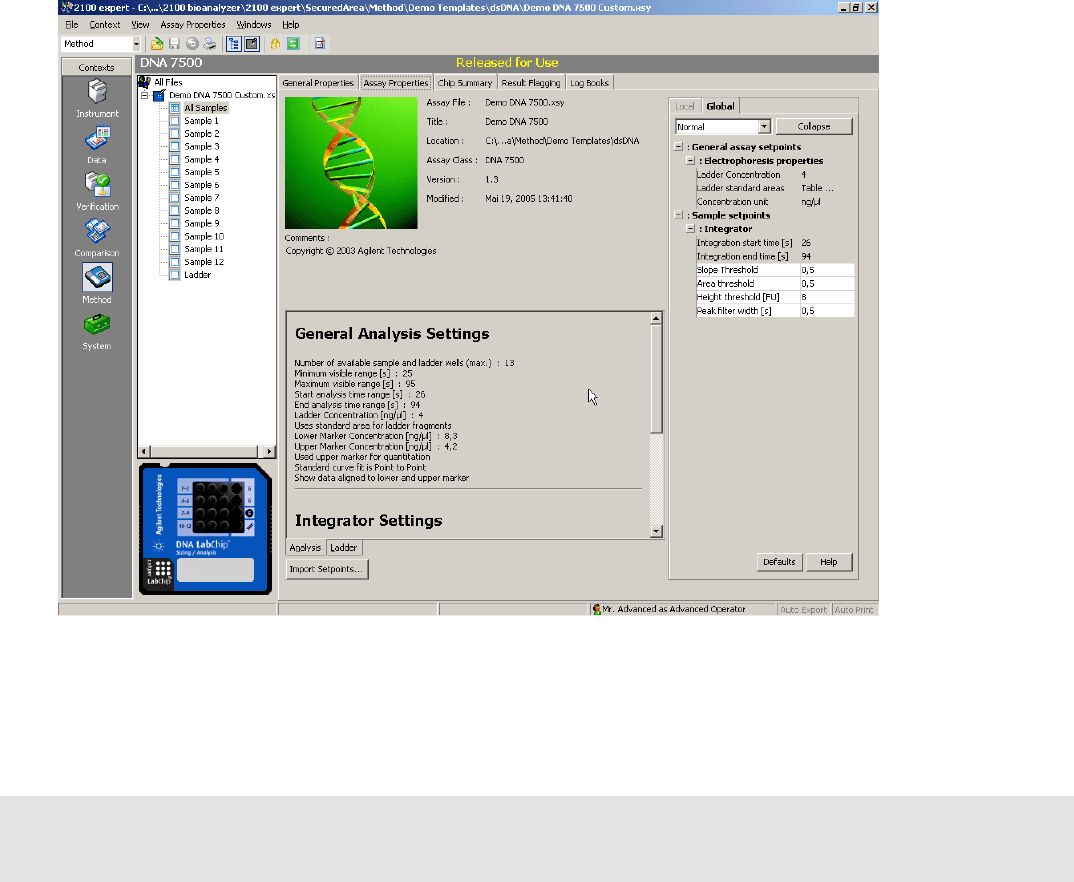Collapse Demo DNA 7500 Custom tree node
This screenshot has width=1074, height=882.
(x=145, y=95)
